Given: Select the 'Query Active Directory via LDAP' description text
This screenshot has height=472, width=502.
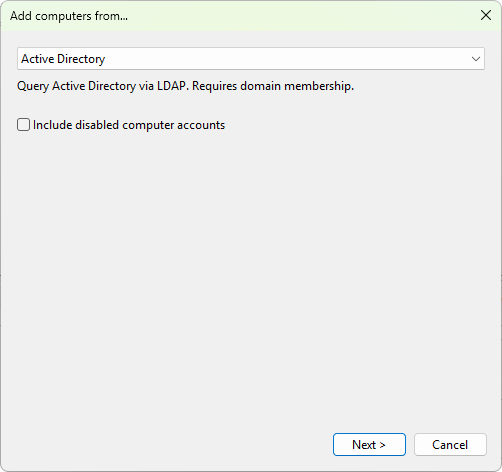Looking at the screenshot, I should tap(185, 86).
